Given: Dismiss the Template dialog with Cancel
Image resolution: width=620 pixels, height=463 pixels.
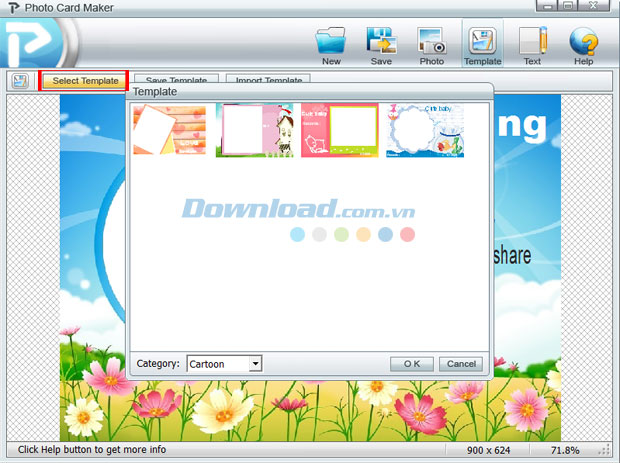Looking at the screenshot, I should (x=461, y=364).
